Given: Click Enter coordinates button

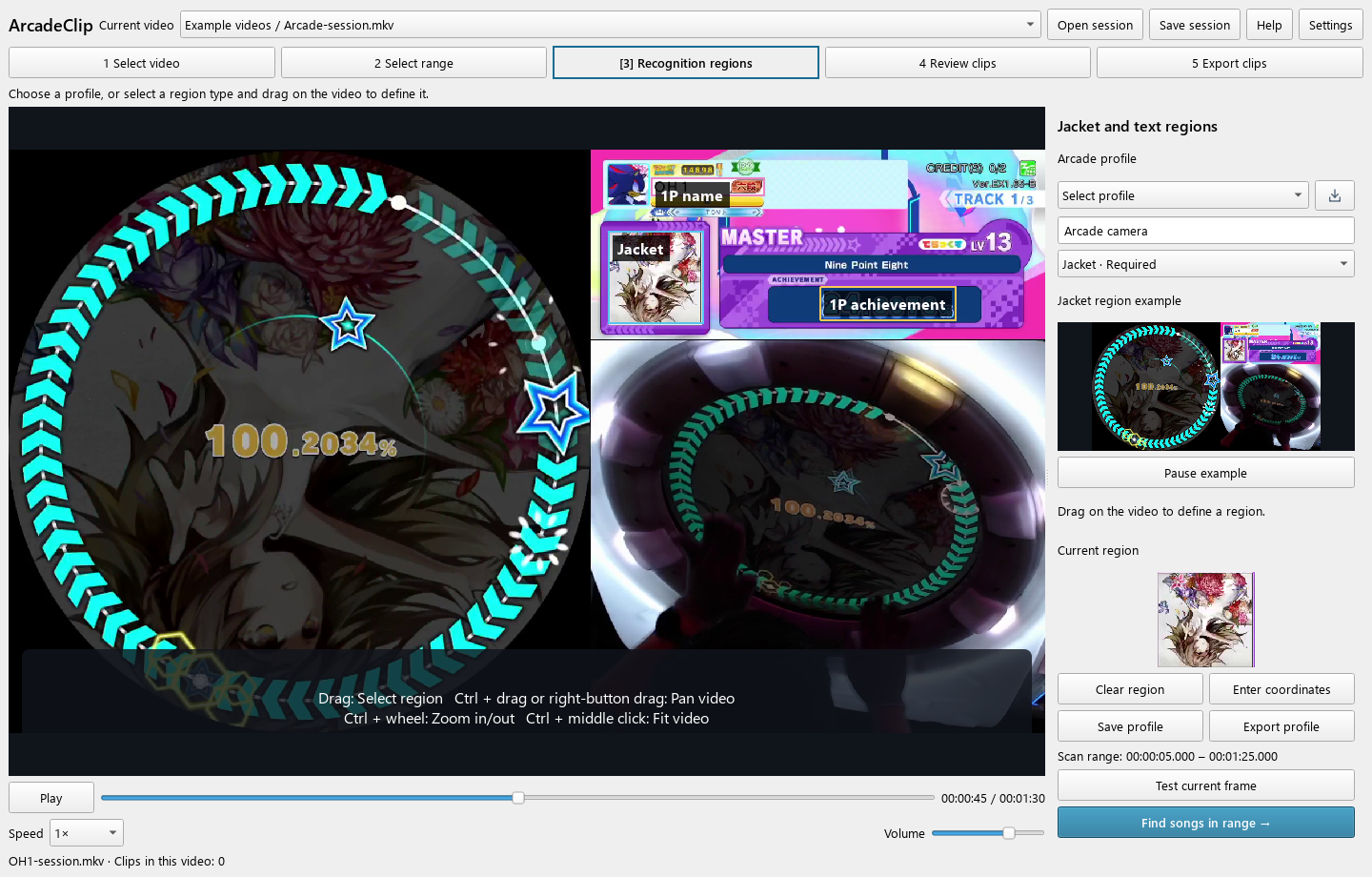Looking at the screenshot, I should [x=1281, y=689].
